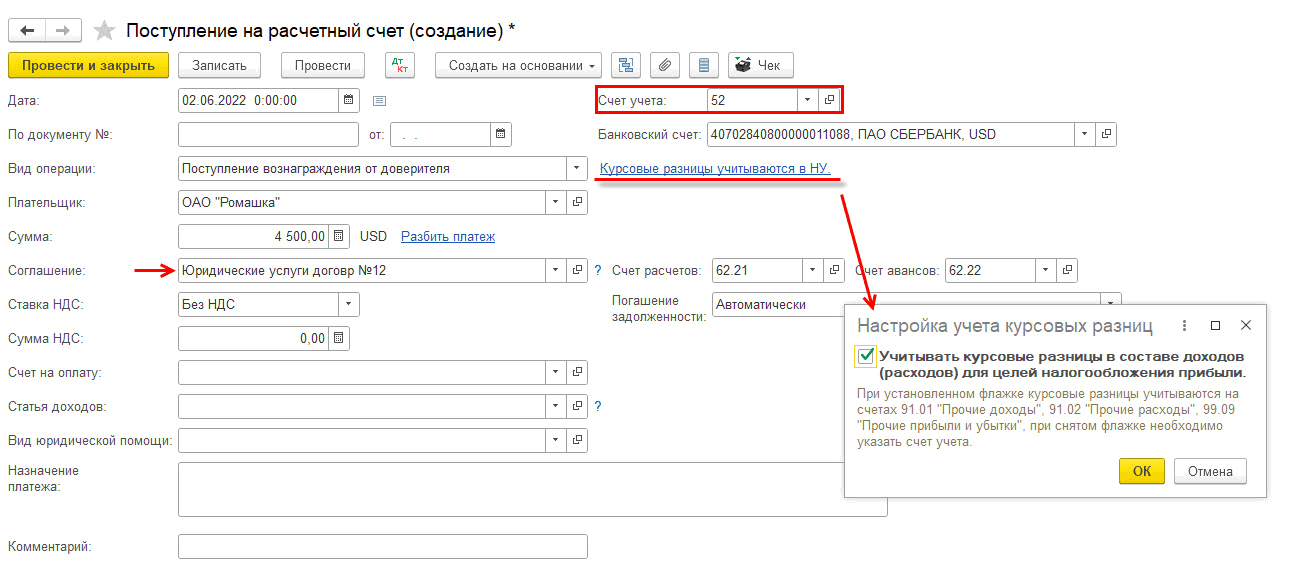Image resolution: width=1300 pixels, height=579 pixels.
Task: Click the Чек button
Action: (760, 66)
